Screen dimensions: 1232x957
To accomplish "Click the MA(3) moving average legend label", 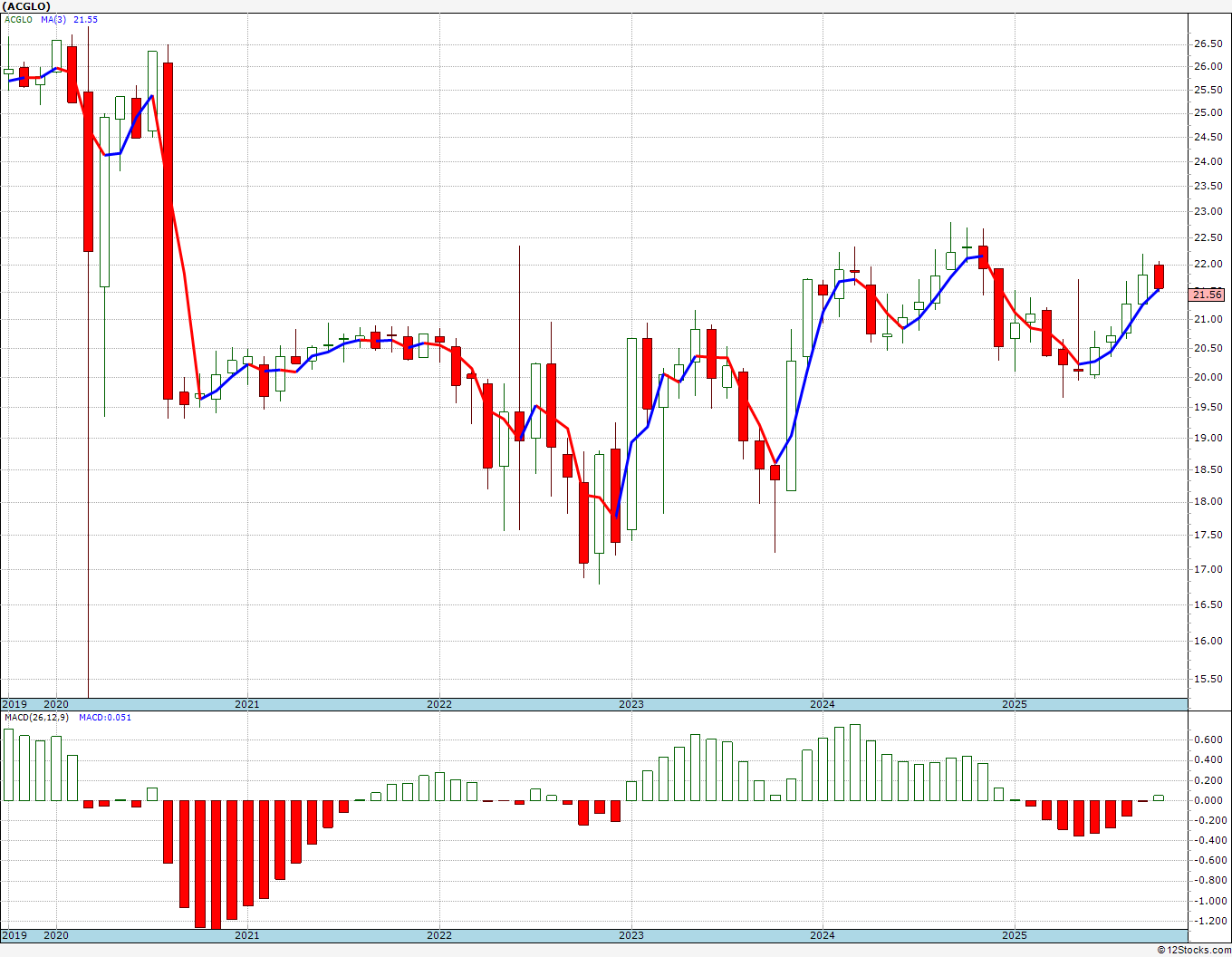I will point(53,20).
